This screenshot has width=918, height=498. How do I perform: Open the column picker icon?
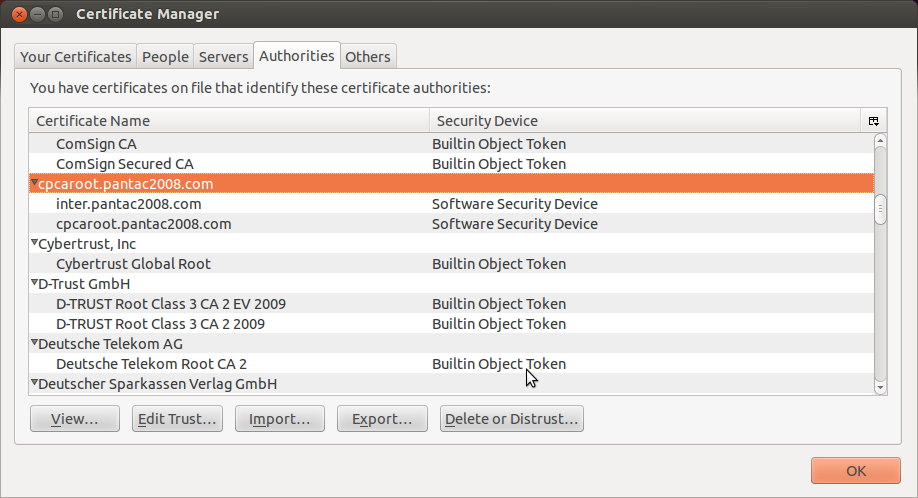point(873,120)
